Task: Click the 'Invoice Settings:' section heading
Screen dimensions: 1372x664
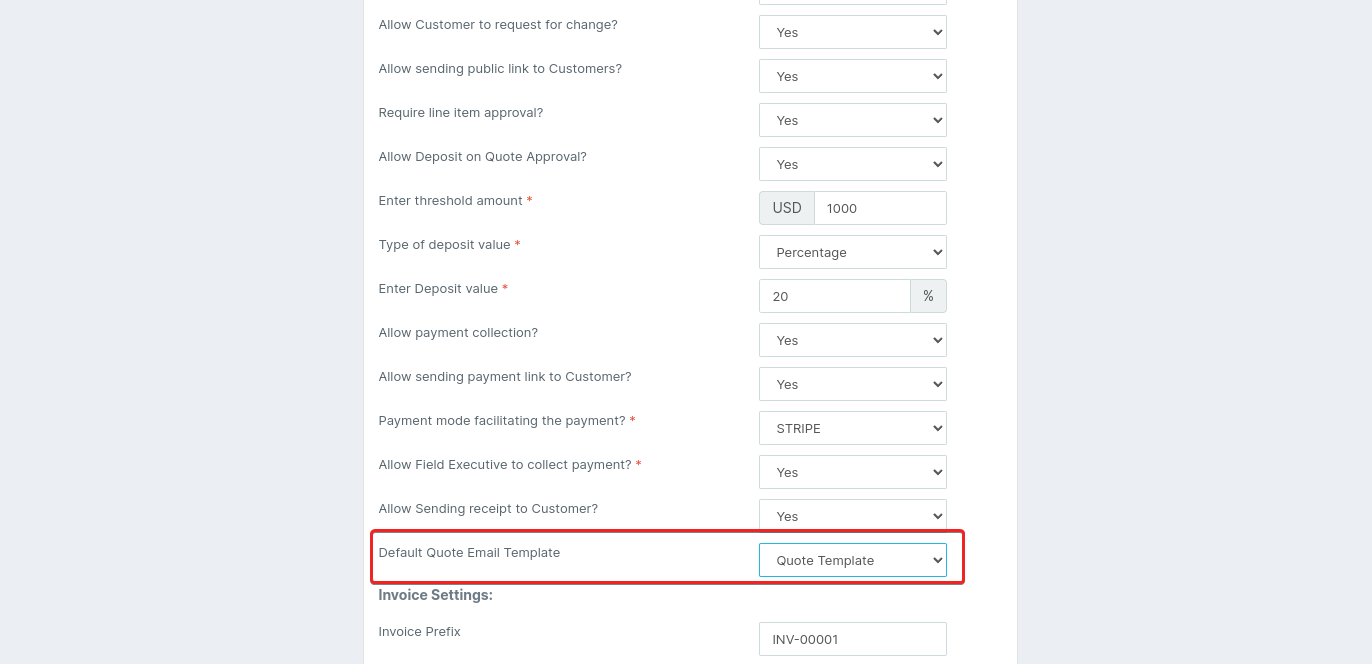Action: click(x=435, y=595)
